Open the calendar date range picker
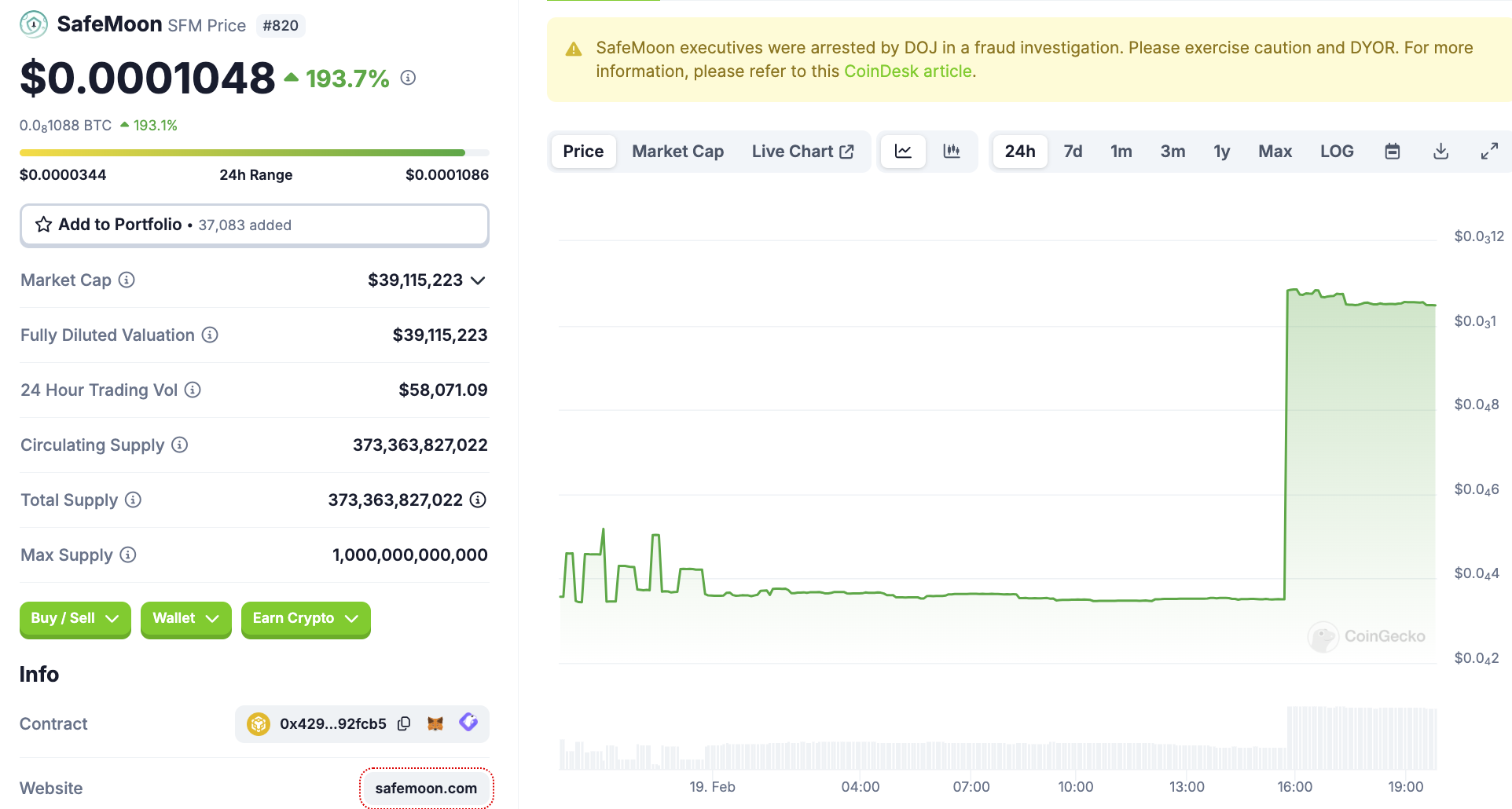1512x809 pixels. click(1393, 151)
